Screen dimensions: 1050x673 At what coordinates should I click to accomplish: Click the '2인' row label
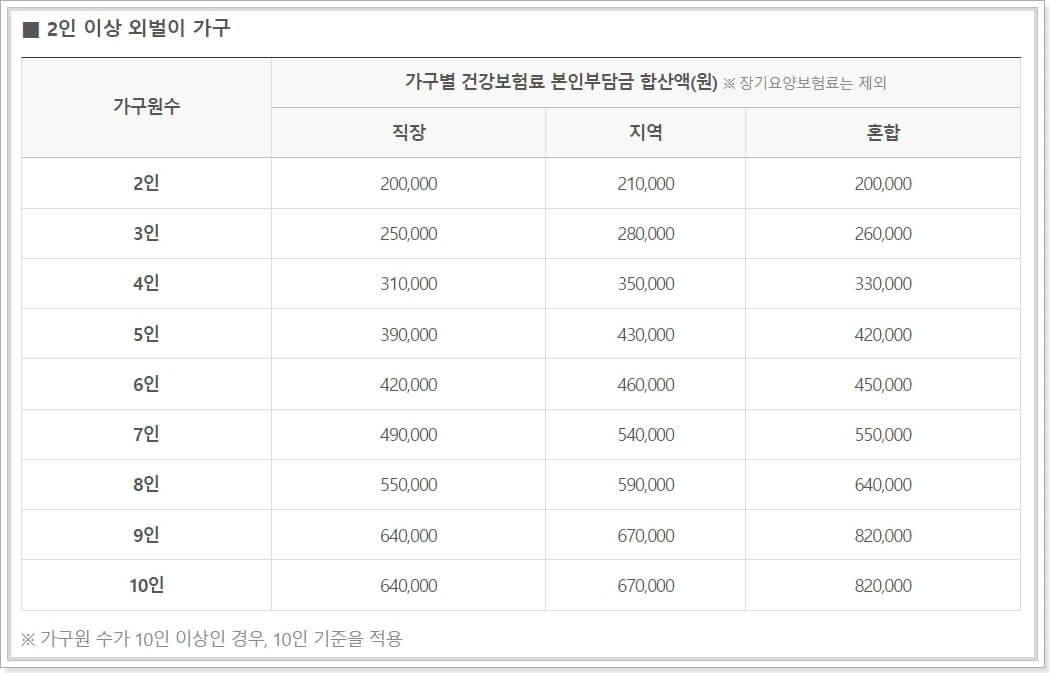tap(147, 183)
